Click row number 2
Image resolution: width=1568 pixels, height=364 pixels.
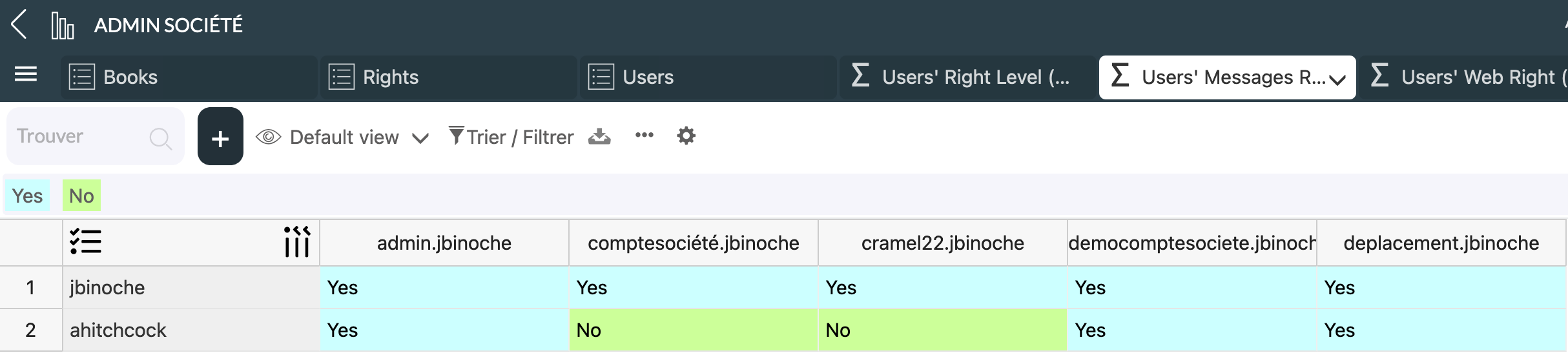[x=31, y=330]
